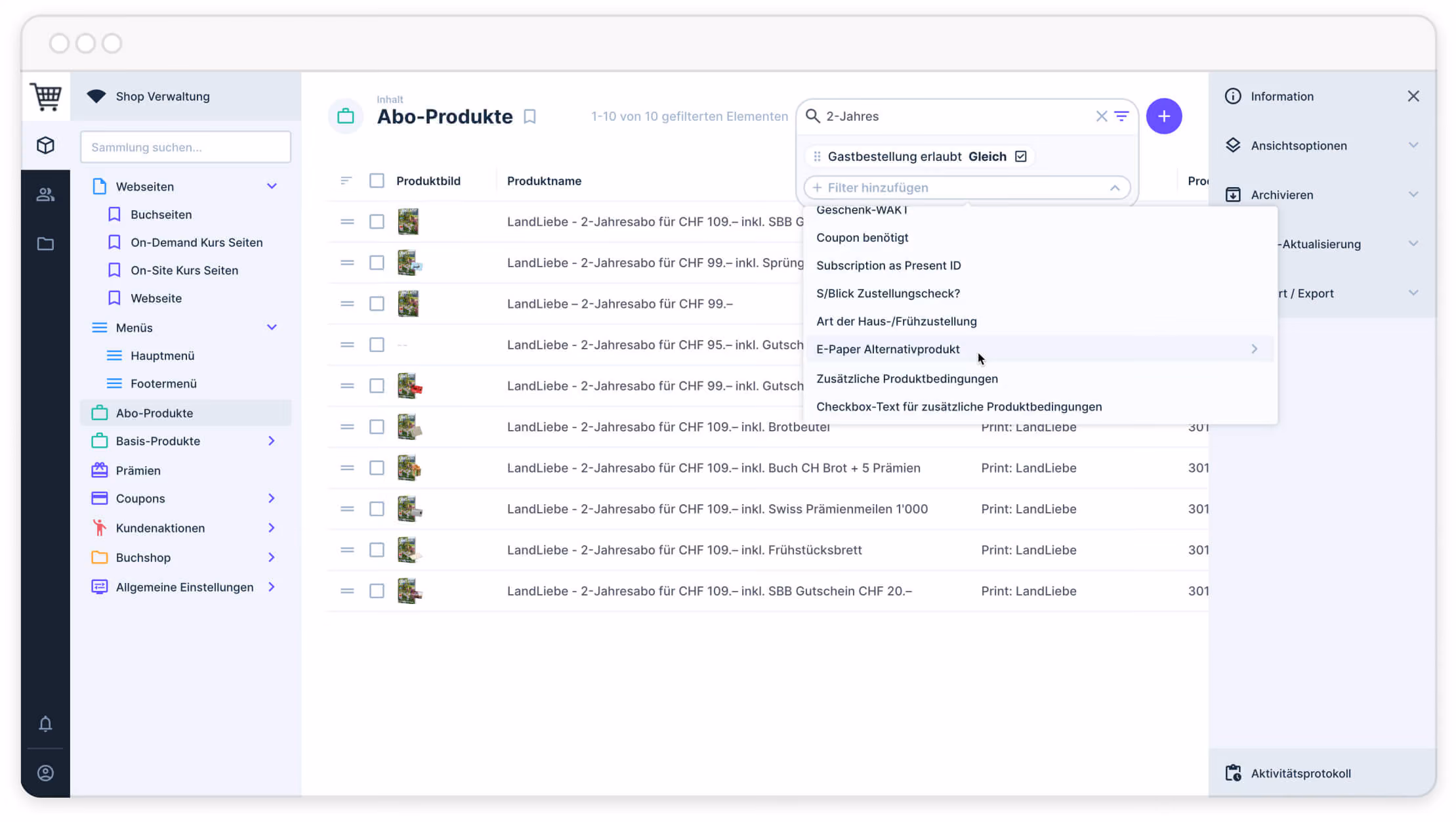
Task: Select Art der Haus-/Frühzustellung filter option
Action: pos(1040,321)
